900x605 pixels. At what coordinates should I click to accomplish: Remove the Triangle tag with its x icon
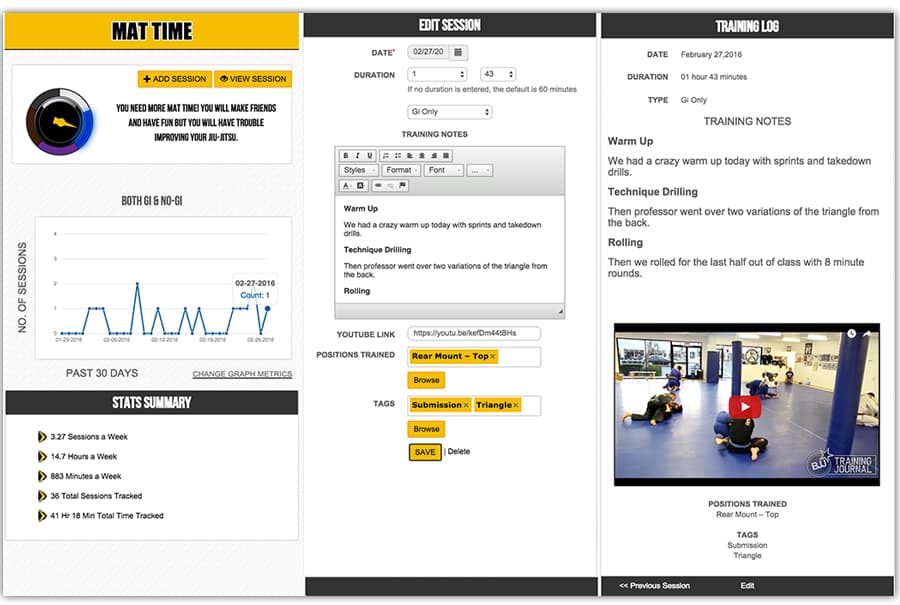pyautogui.click(x=516, y=405)
